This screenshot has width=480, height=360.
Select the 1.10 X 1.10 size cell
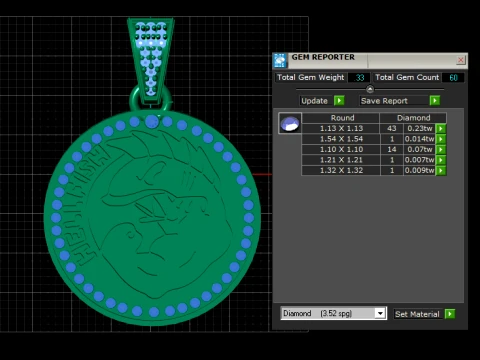[341, 149]
